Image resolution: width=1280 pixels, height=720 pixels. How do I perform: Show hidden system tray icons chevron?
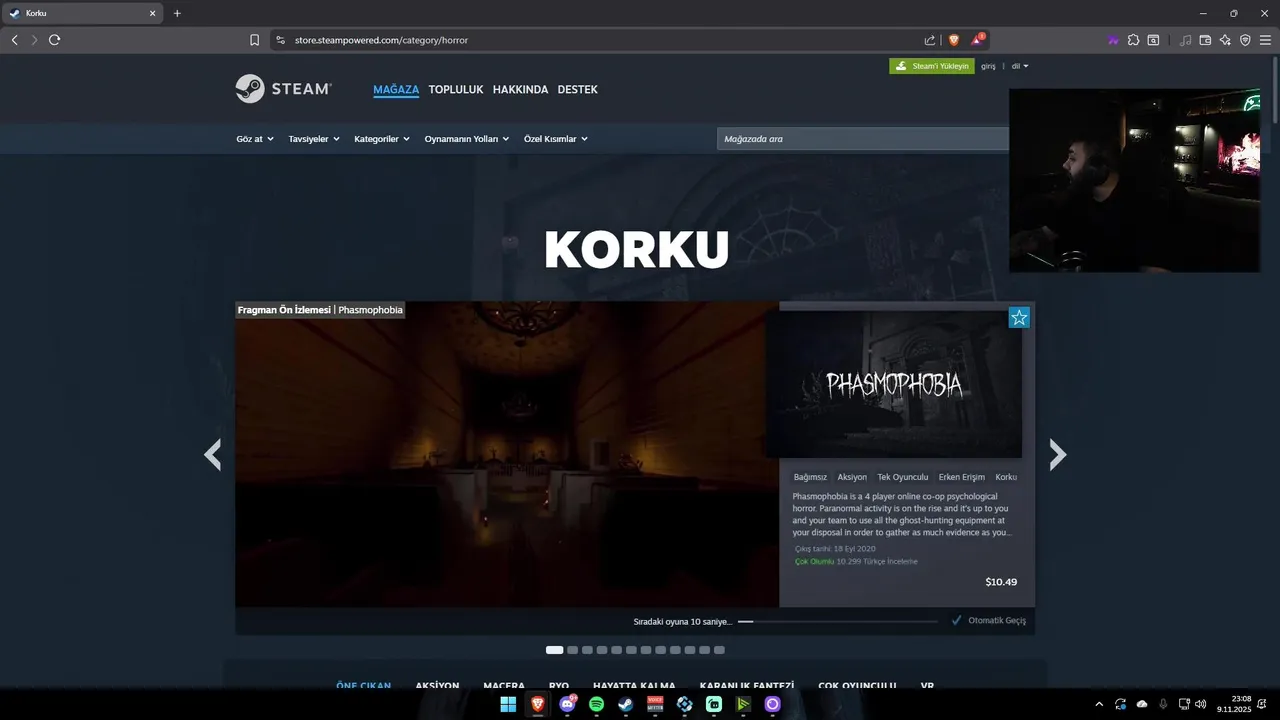coord(1099,704)
